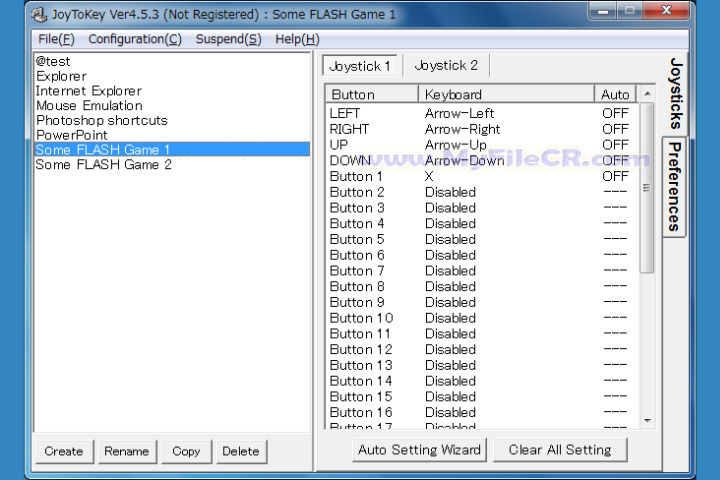Click Arrow-Right keyboard assignment cell
This screenshot has height=480, width=720.
pyautogui.click(x=462, y=129)
